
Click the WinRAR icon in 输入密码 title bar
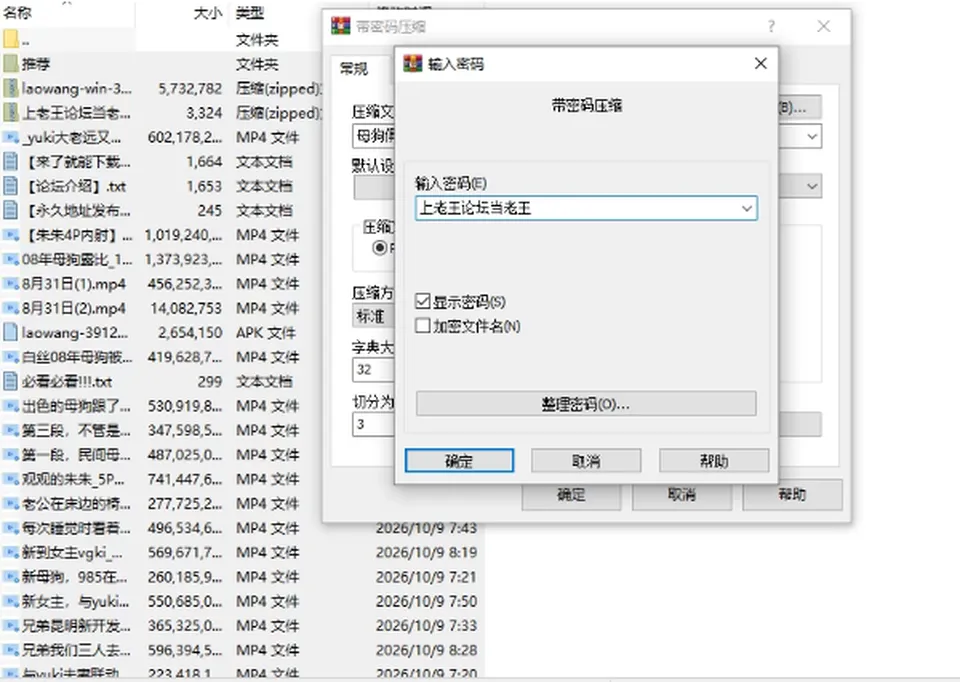tap(413, 64)
